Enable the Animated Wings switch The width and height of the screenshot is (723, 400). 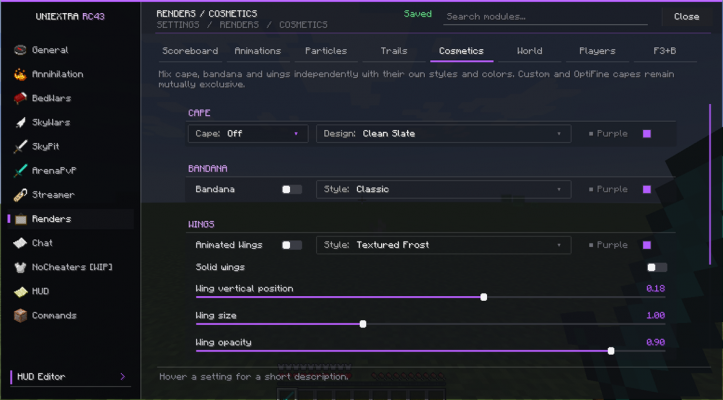point(292,245)
